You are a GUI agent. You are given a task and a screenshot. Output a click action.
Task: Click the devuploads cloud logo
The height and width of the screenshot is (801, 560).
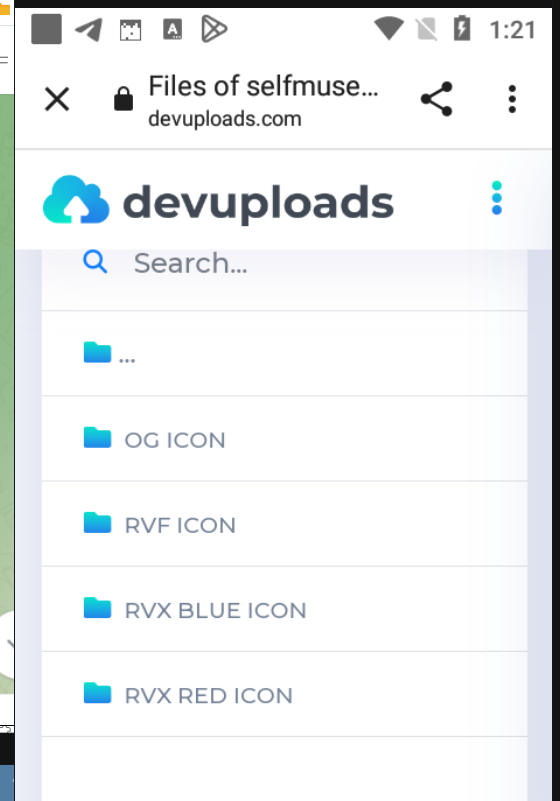(x=76, y=200)
